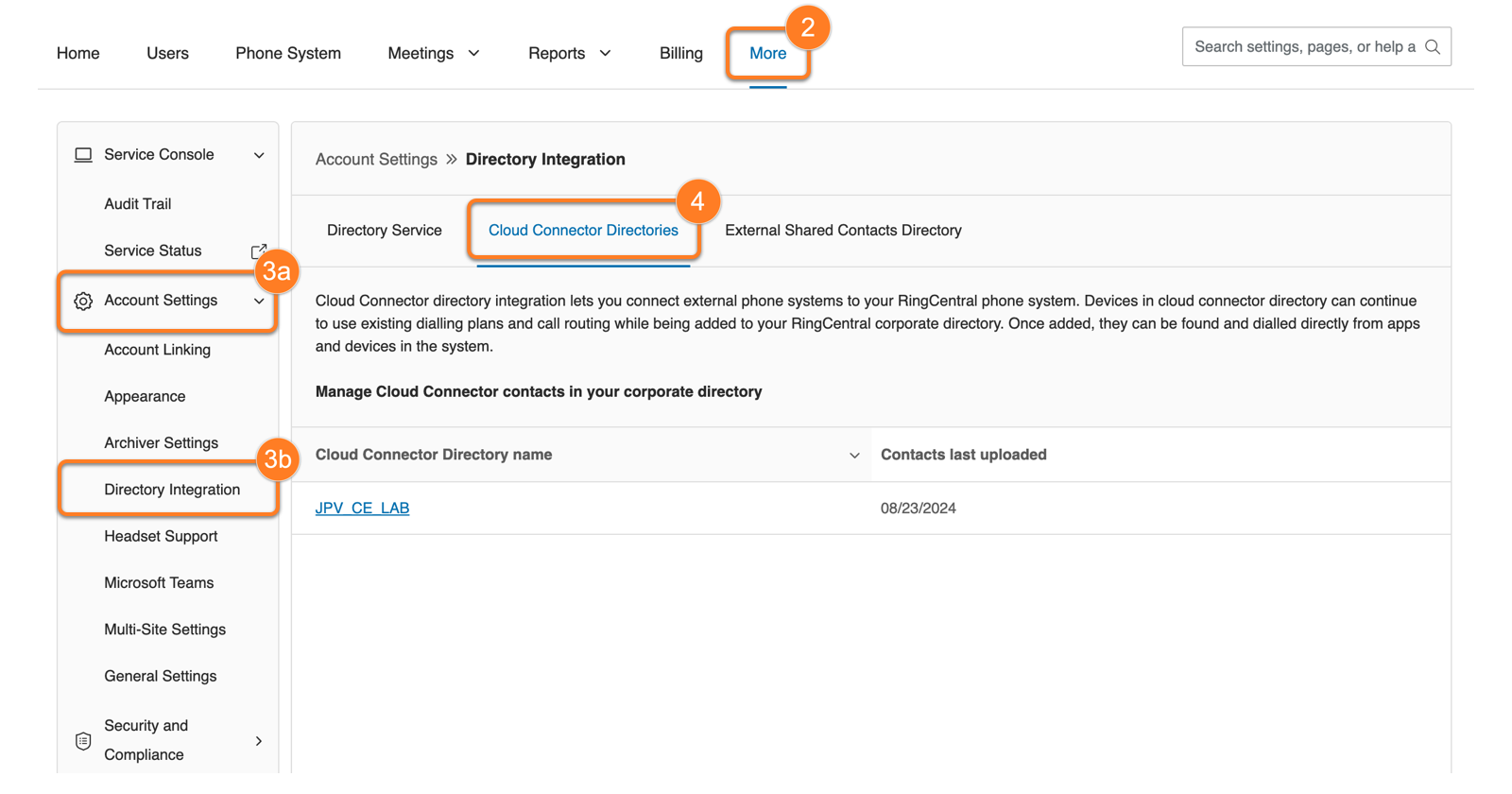1512x794 pixels.
Task: Click the Account Settings gear icon
Action: [x=83, y=301]
